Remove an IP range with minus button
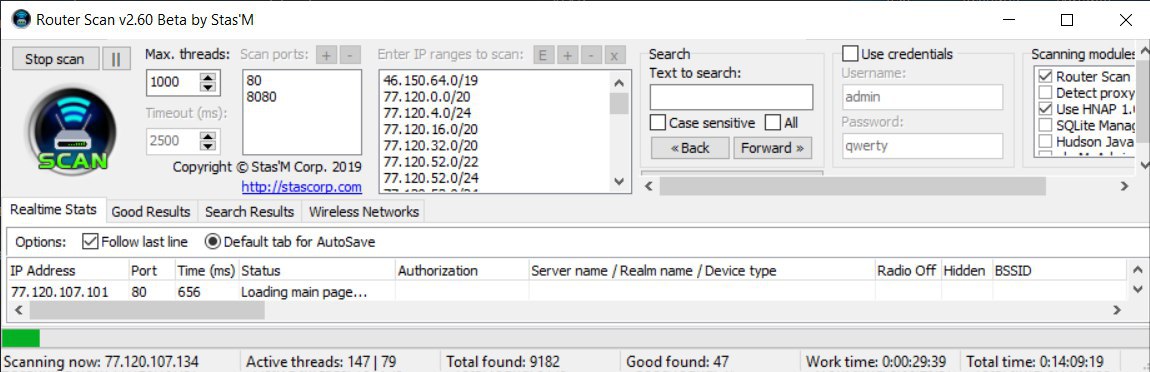 (x=590, y=55)
